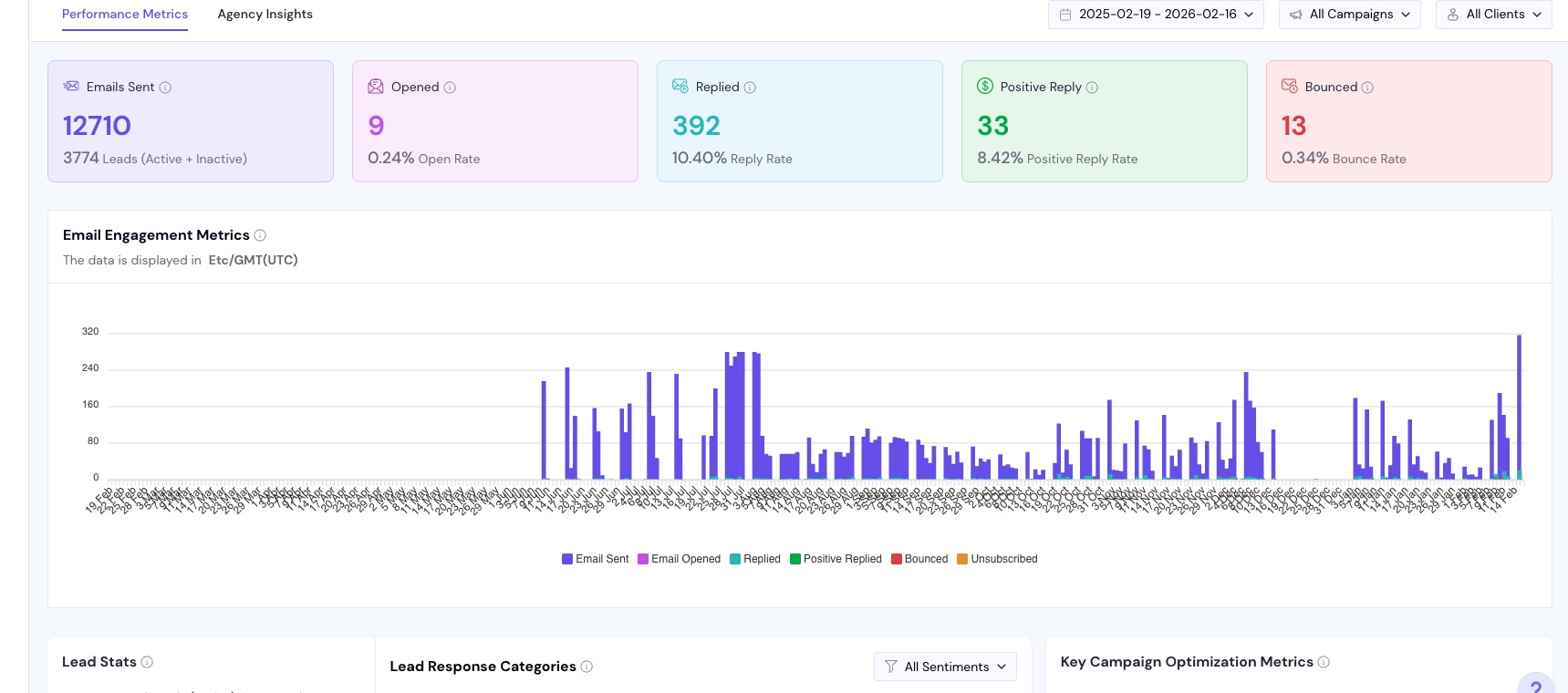Click info icon next to Bounced
Viewport: 1568px width, 693px height.
click(1367, 88)
